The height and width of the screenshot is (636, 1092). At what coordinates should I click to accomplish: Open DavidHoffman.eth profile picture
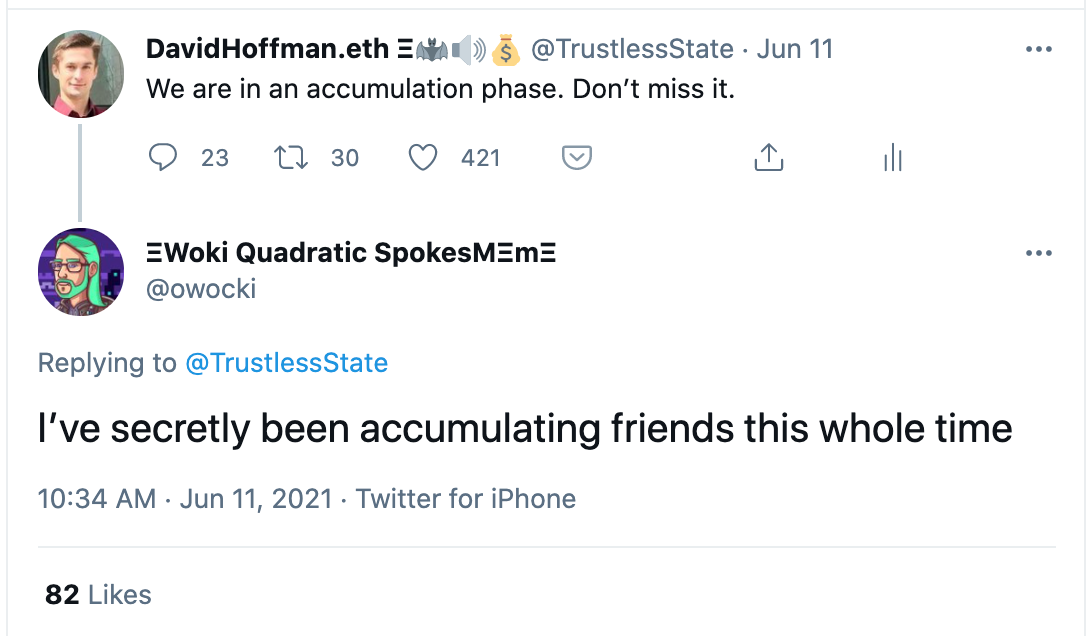pyautogui.click(x=80, y=75)
